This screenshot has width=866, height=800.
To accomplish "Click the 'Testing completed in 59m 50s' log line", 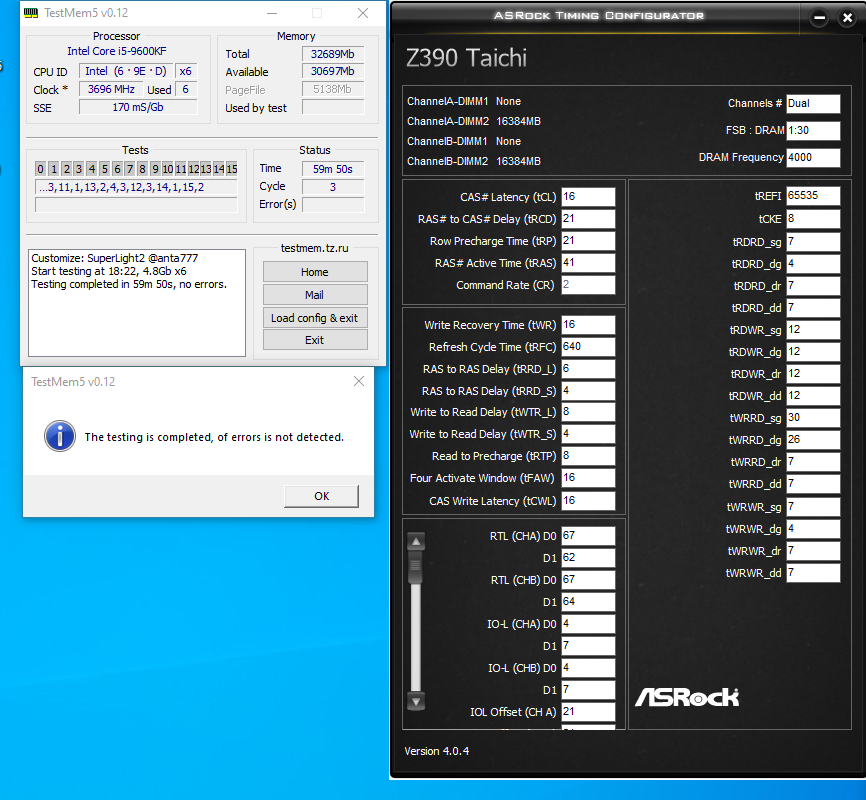I will click(129, 285).
